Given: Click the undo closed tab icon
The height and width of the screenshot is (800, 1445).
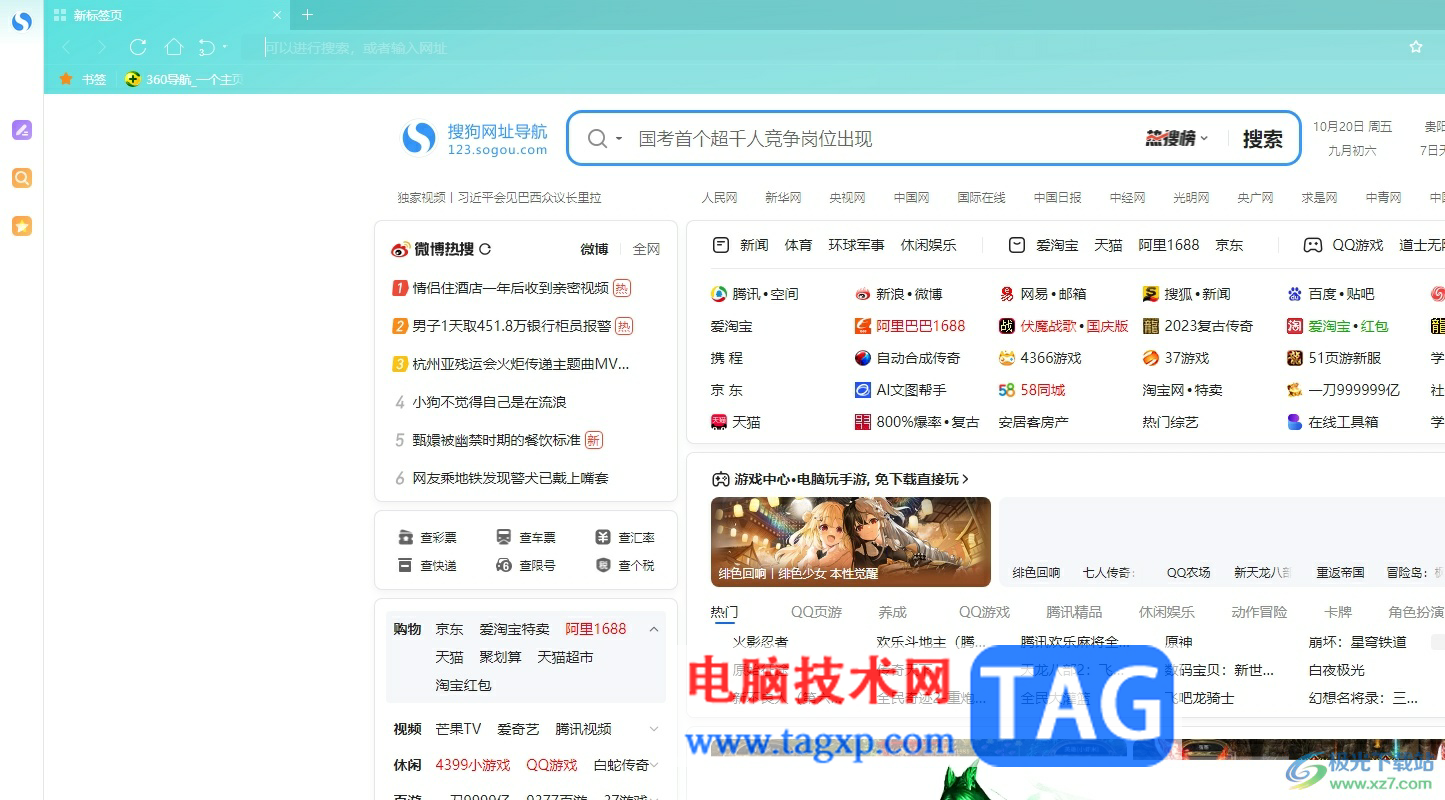Looking at the screenshot, I should (x=207, y=47).
